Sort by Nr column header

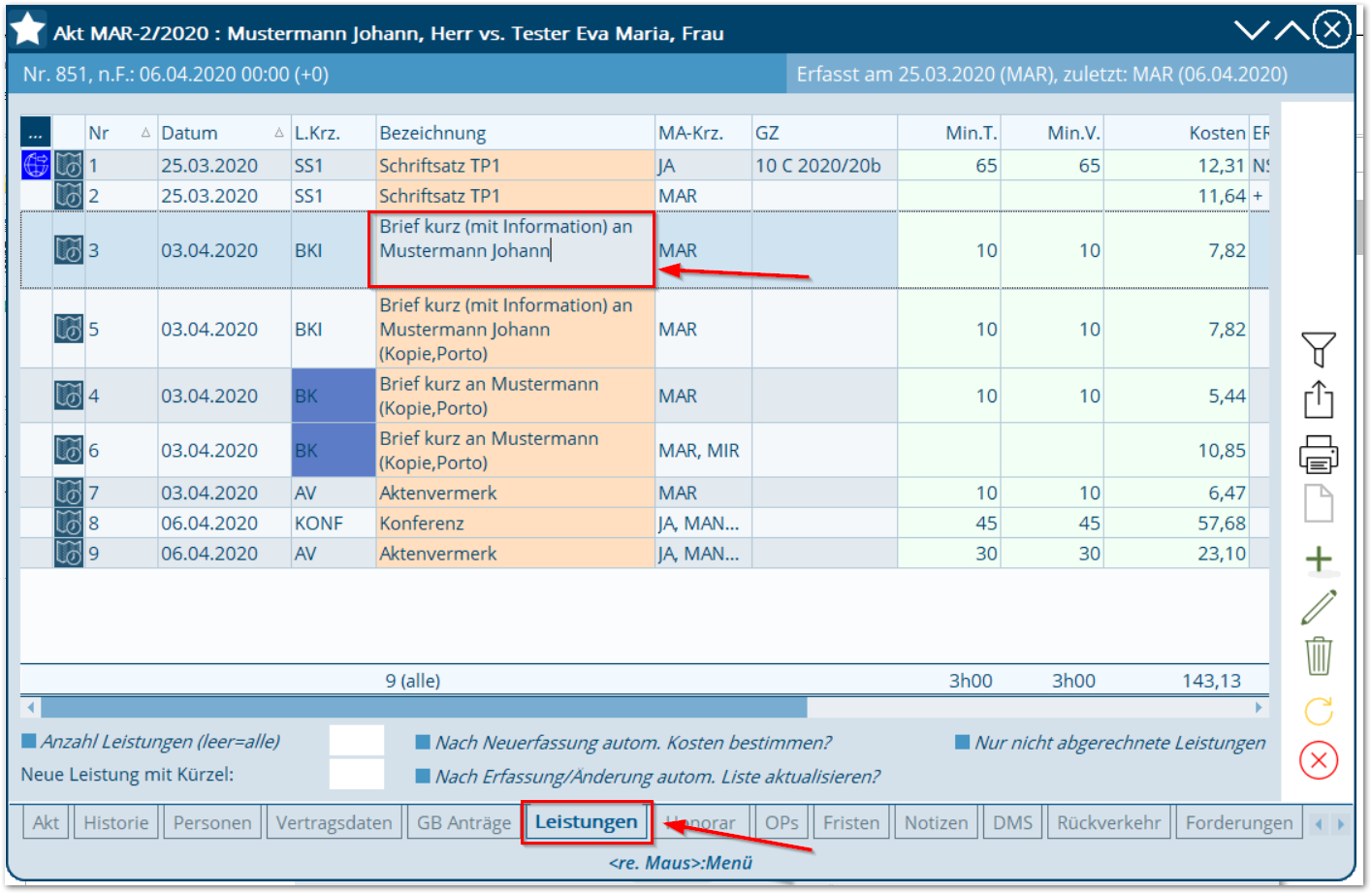tap(121, 133)
